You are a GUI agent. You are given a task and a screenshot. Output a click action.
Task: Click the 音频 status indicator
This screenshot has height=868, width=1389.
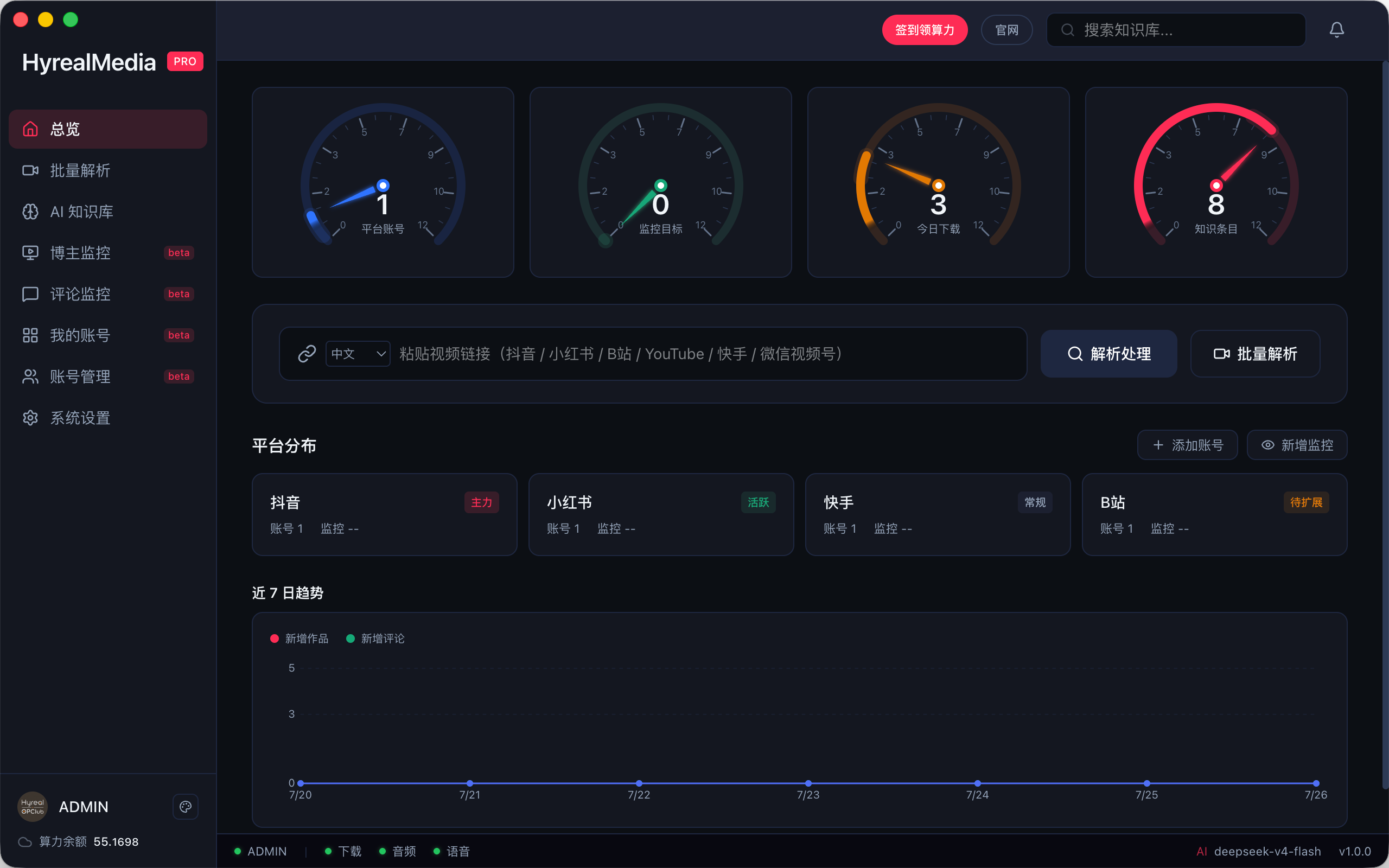click(397, 851)
